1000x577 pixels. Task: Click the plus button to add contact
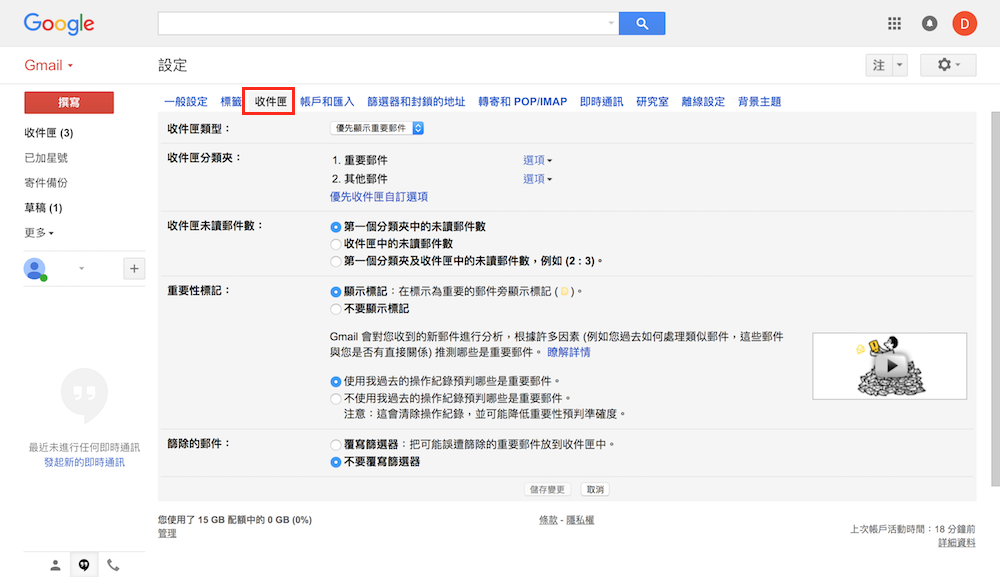(x=134, y=268)
